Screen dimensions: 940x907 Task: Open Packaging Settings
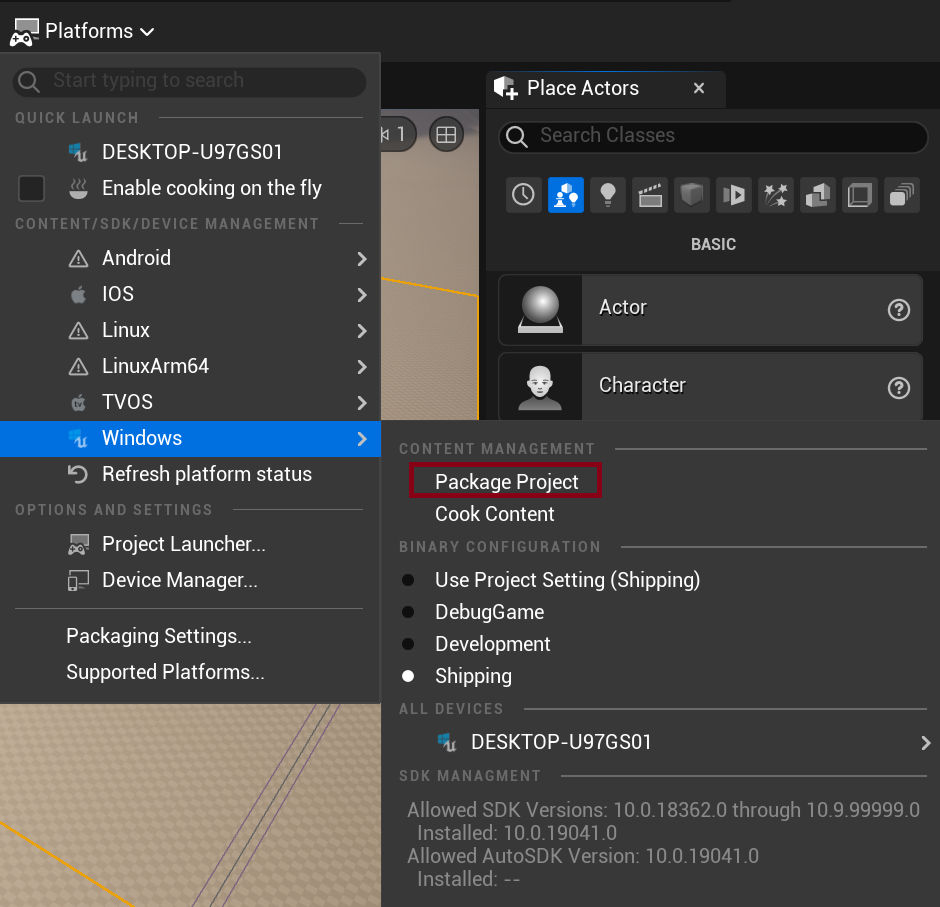coord(158,636)
